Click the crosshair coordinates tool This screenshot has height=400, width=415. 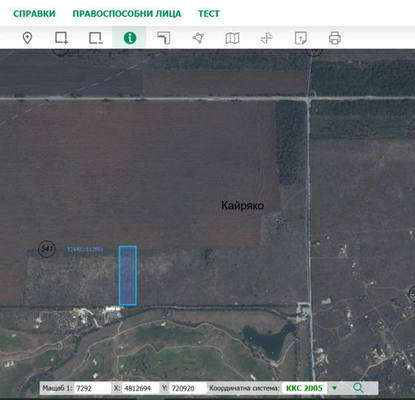click(266, 38)
